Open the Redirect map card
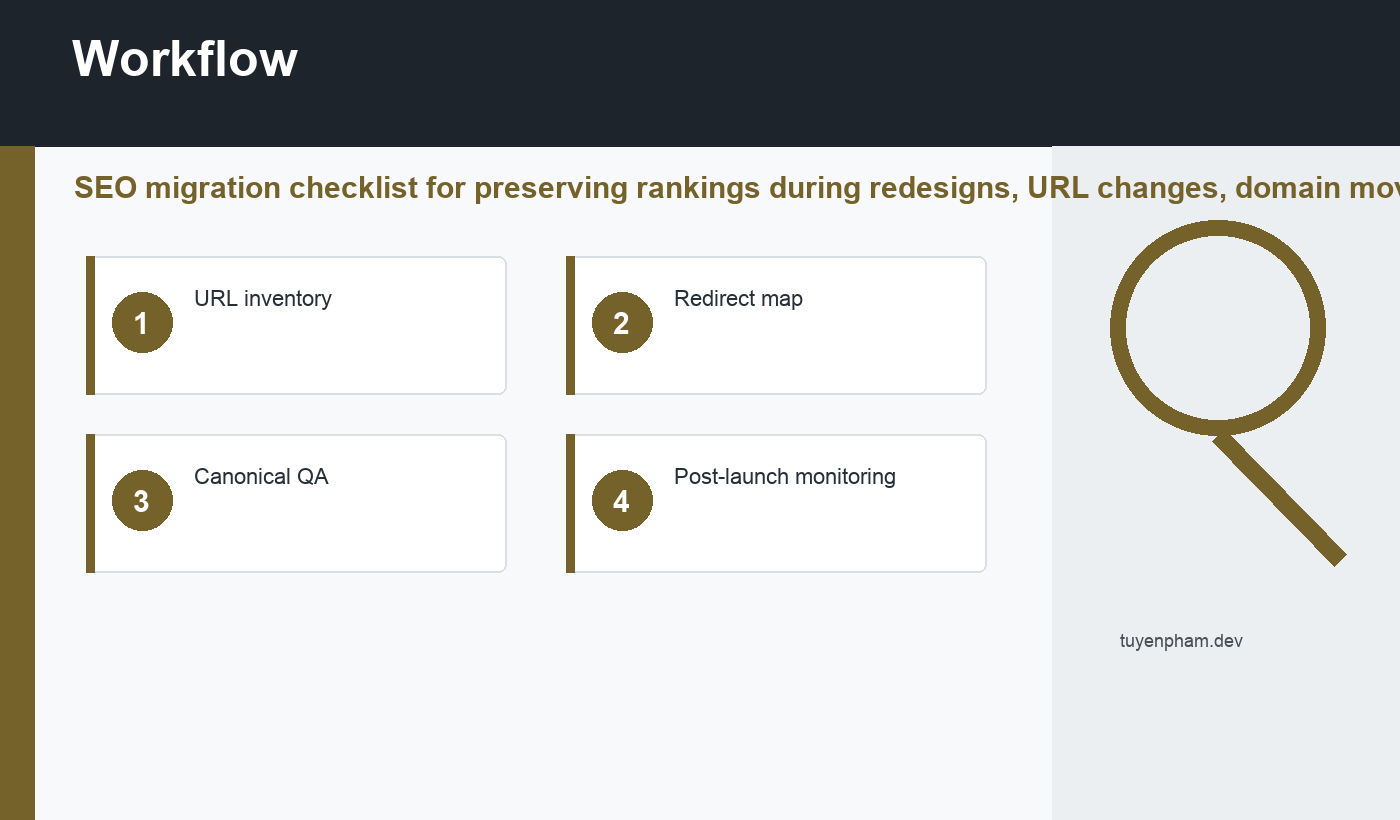Viewport: 1400px width, 820px height. [776, 325]
